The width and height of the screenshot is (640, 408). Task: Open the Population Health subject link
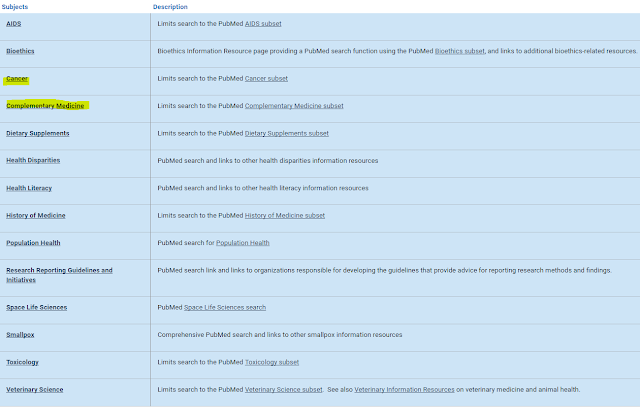[33, 243]
